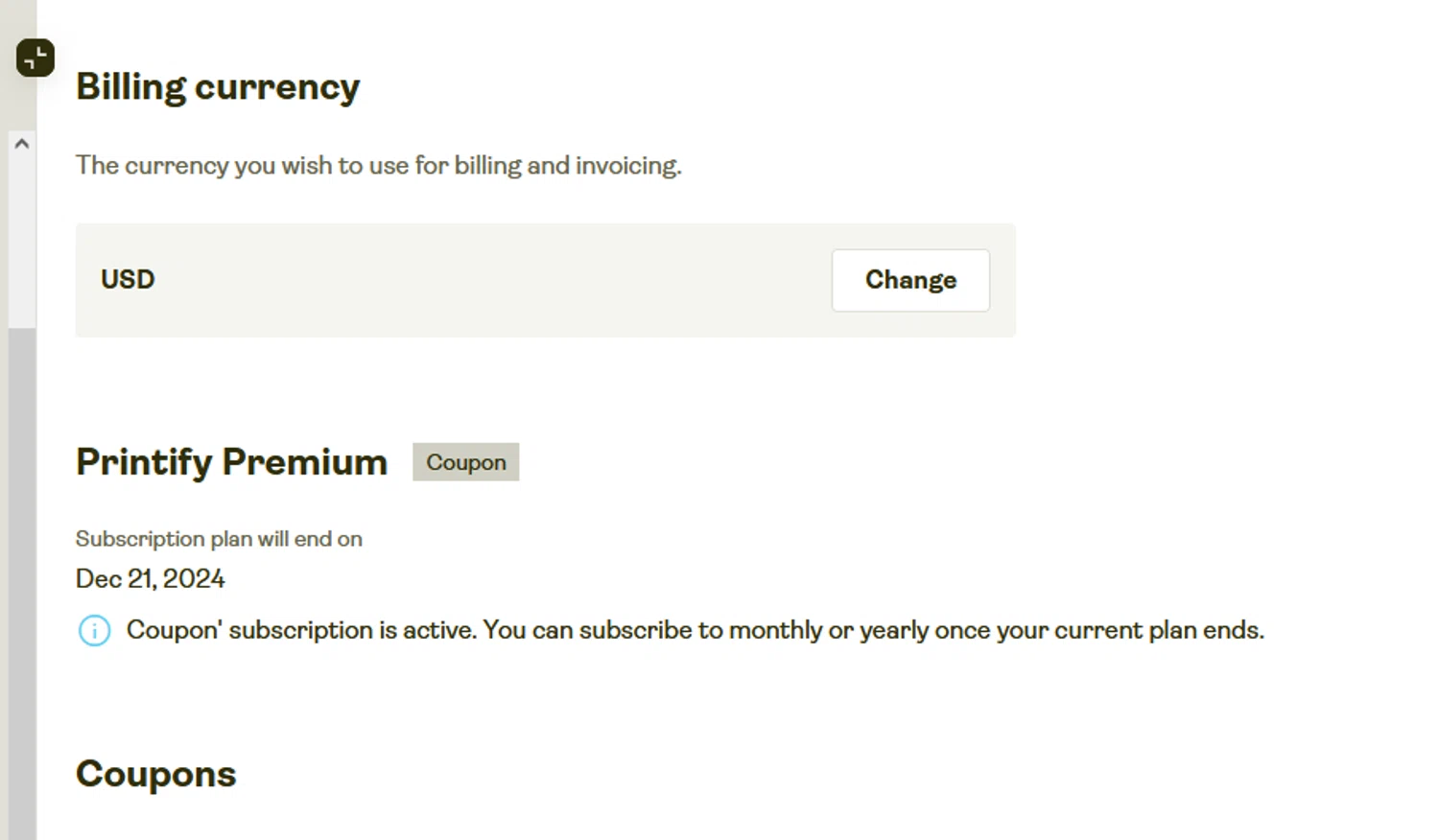Click the Billing currency heading

pos(218,87)
